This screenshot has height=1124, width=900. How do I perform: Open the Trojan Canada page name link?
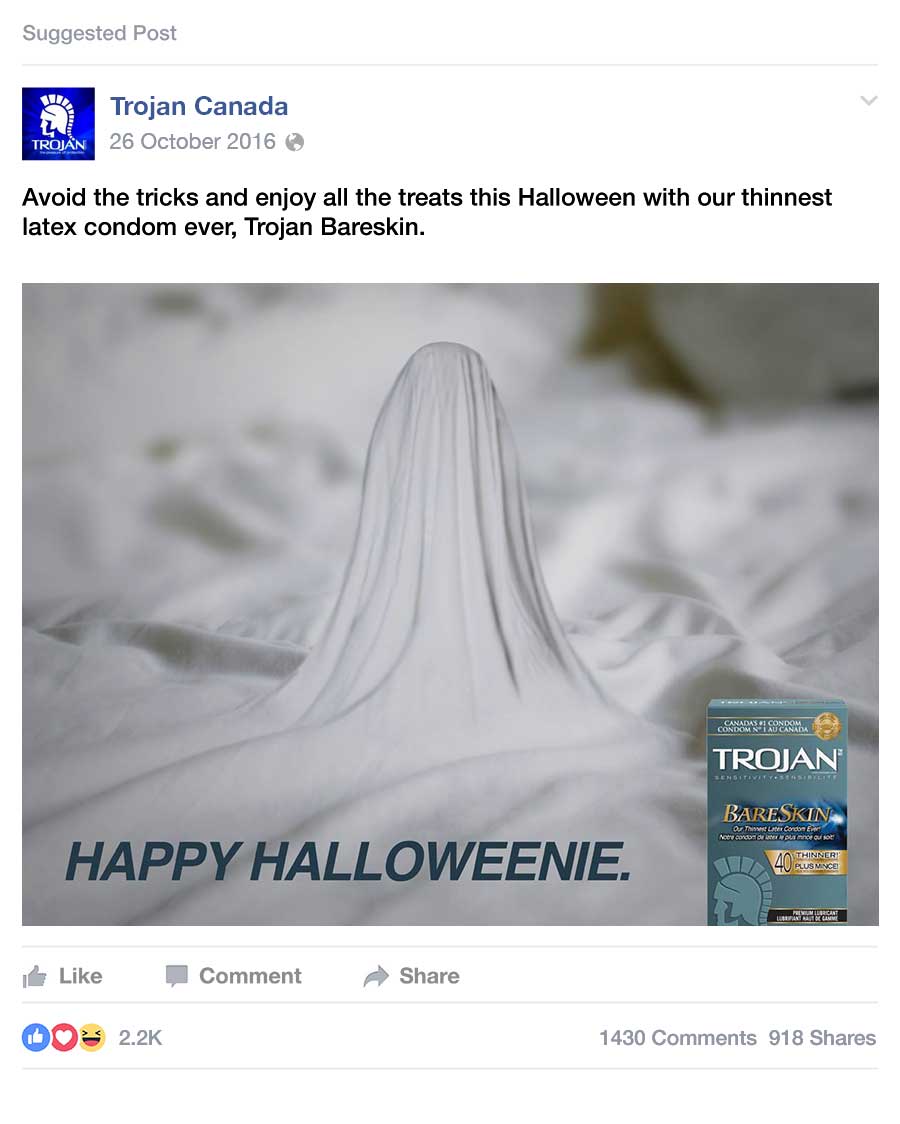pyautogui.click(x=198, y=106)
